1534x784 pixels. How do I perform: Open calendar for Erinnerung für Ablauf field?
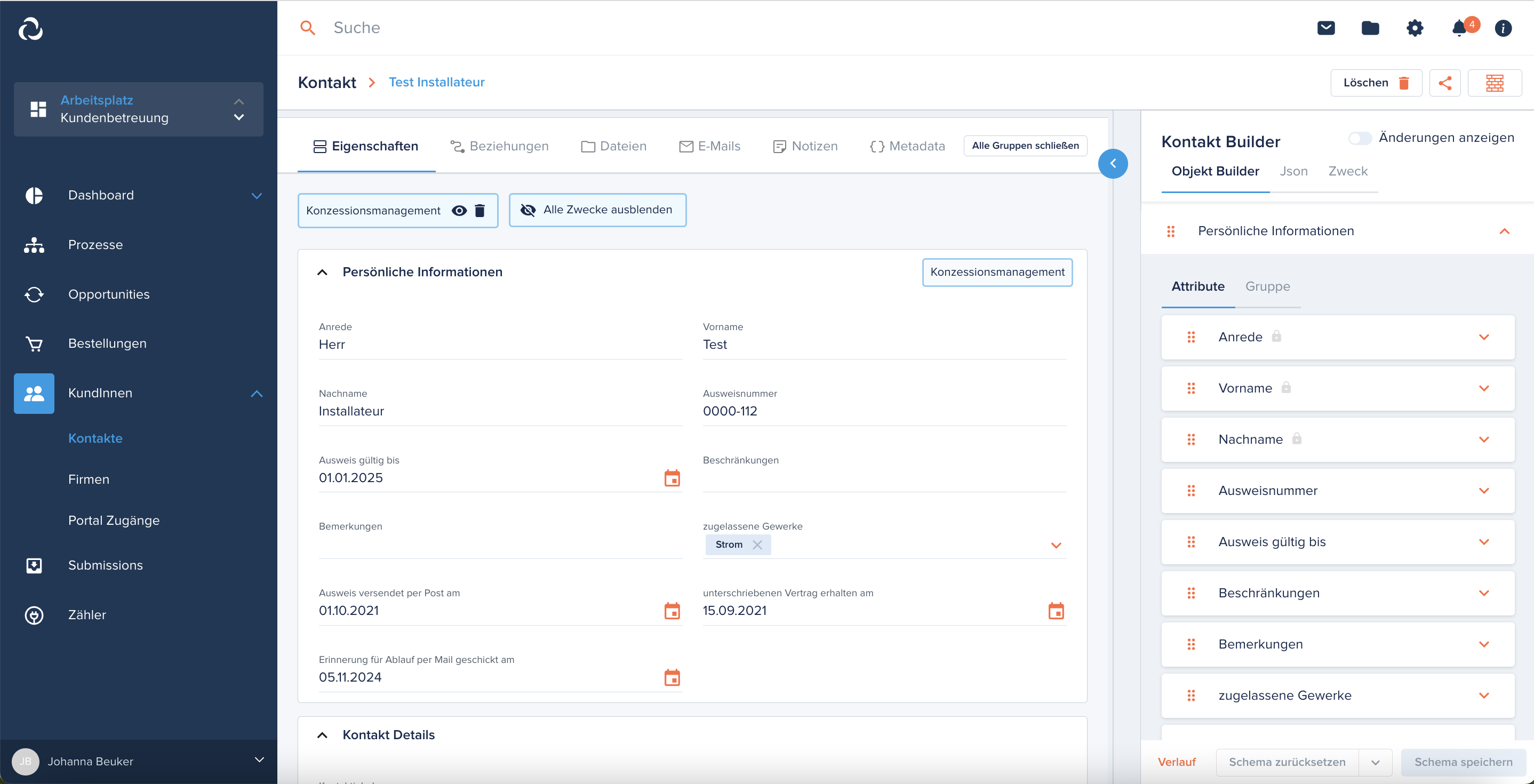[672, 677]
